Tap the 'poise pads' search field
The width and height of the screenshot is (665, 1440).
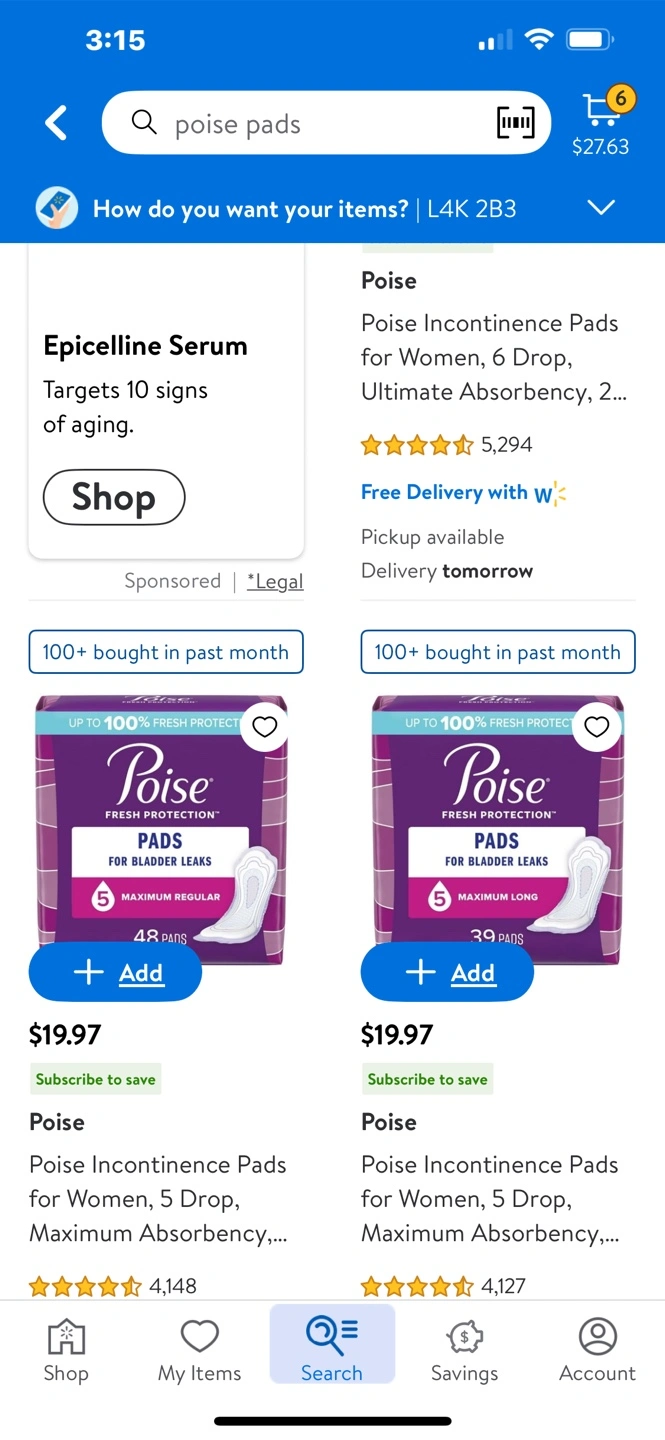320,124
